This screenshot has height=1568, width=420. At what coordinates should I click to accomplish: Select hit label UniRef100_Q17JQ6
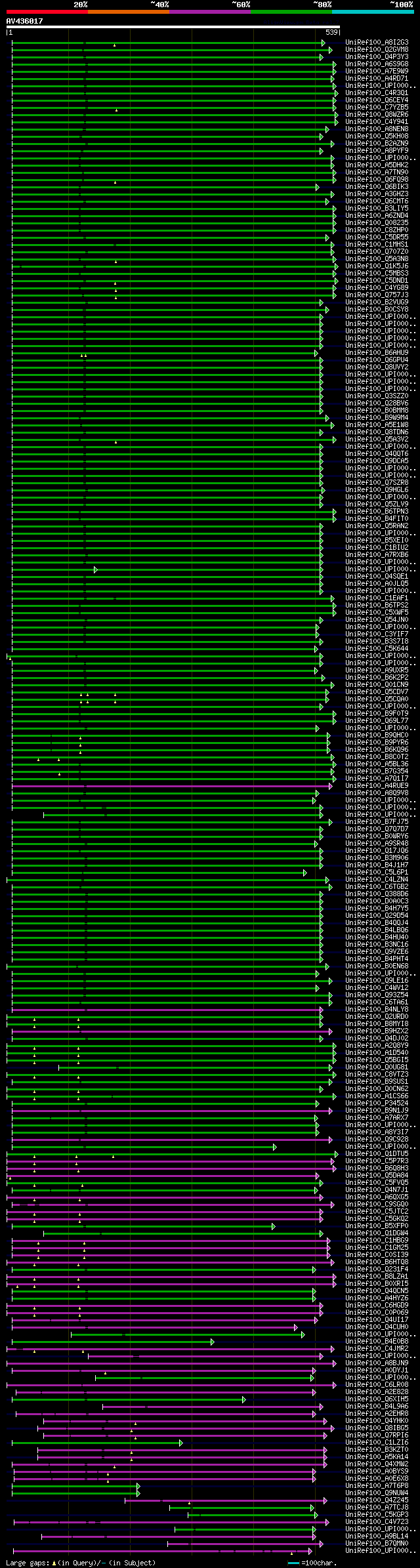pos(377,851)
